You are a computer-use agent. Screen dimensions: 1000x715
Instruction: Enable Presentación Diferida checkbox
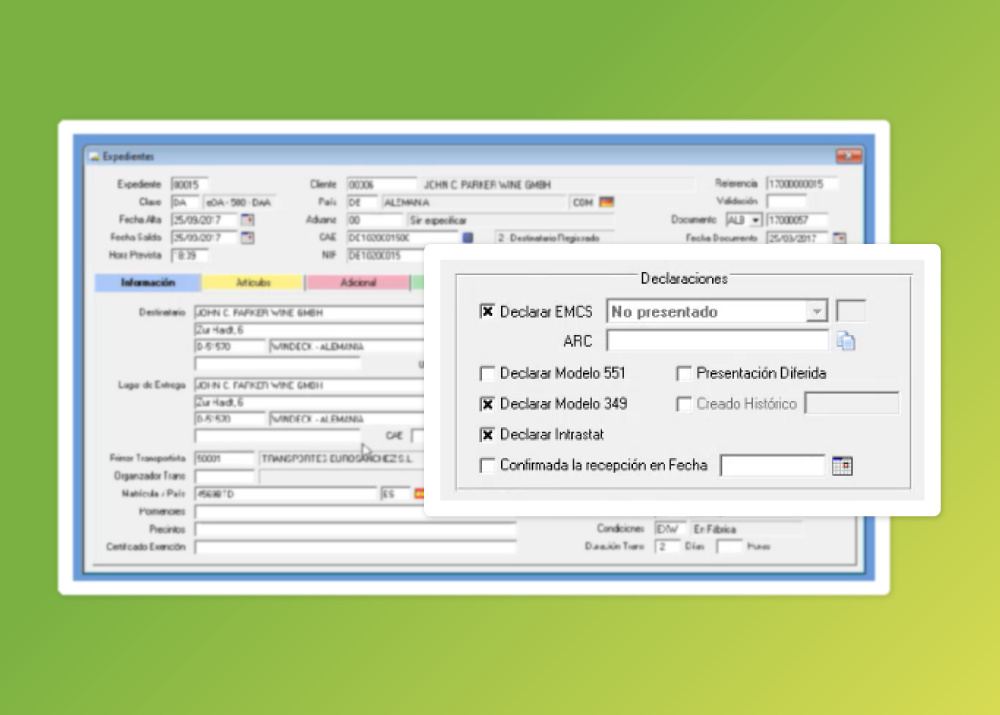(x=684, y=373)
